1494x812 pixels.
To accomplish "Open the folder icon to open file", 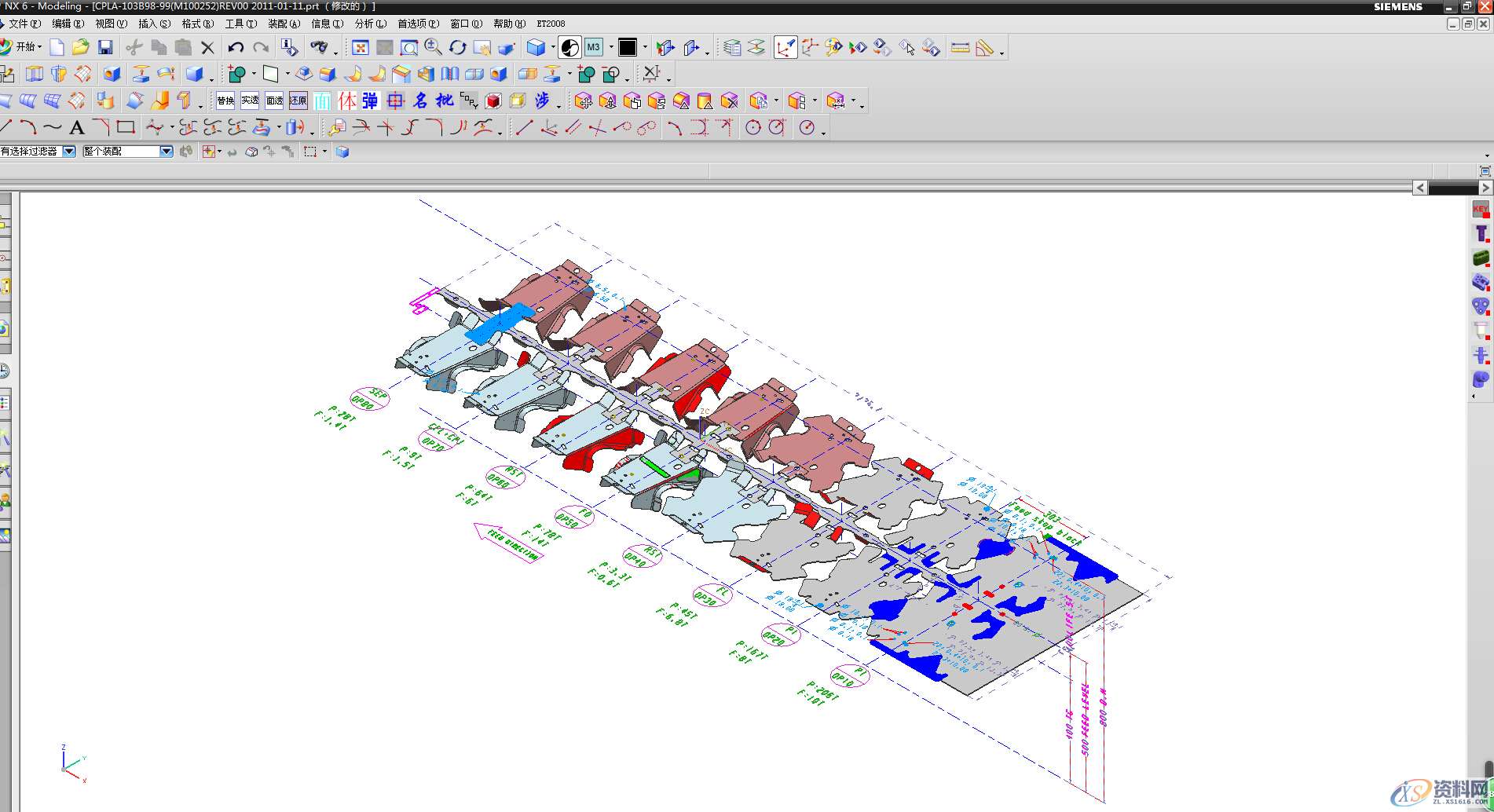I will [80, 48].
